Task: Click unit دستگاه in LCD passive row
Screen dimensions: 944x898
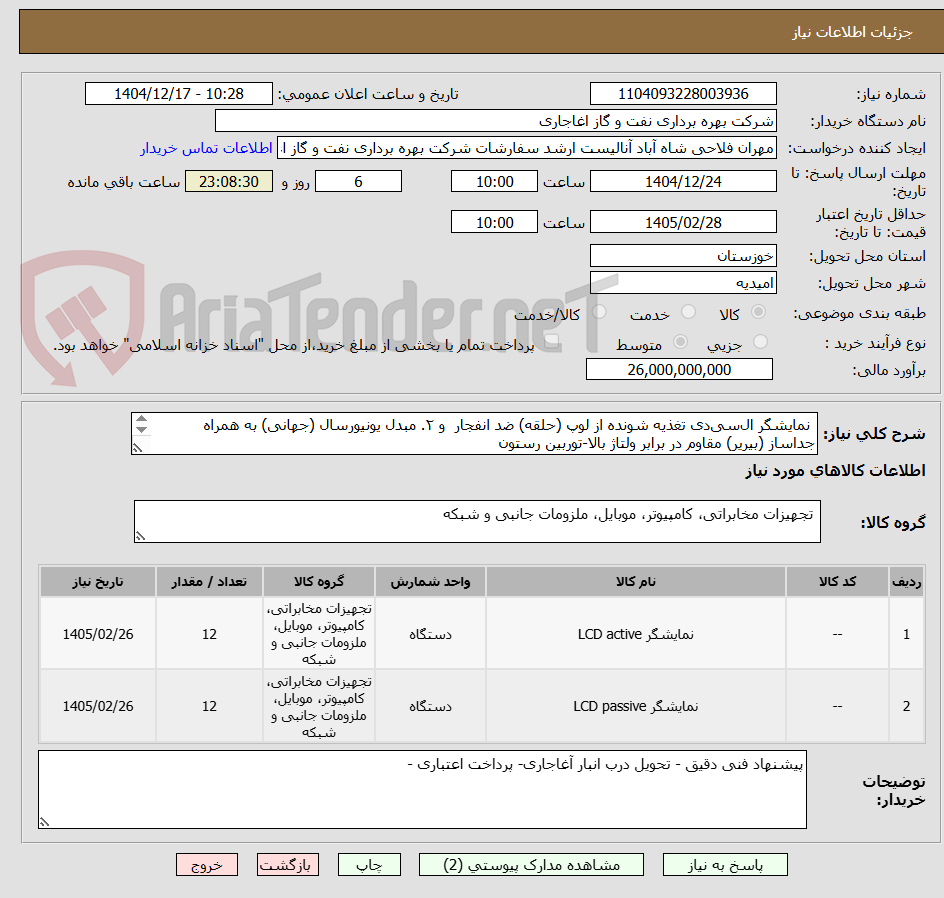Action: (430, 706)
